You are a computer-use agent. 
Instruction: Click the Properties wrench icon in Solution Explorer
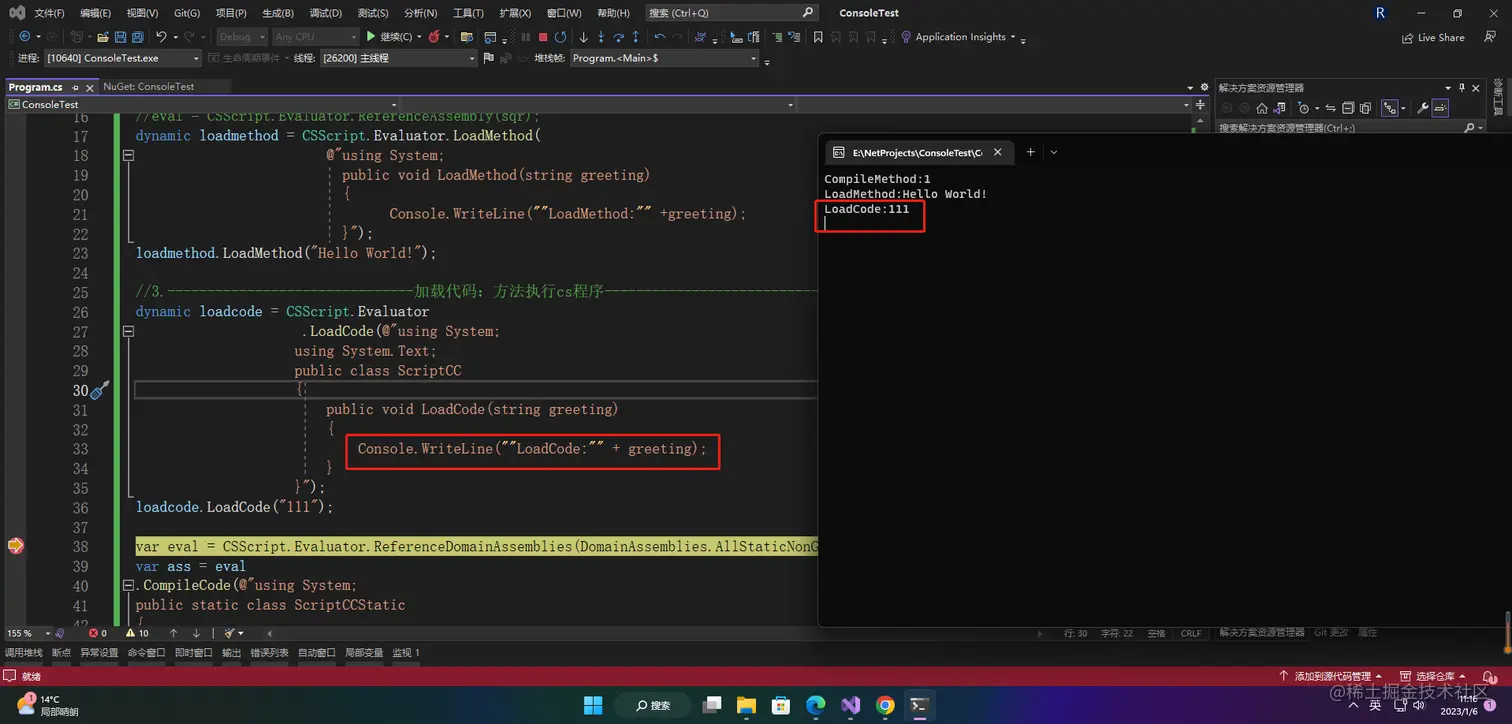[1423, 108]
